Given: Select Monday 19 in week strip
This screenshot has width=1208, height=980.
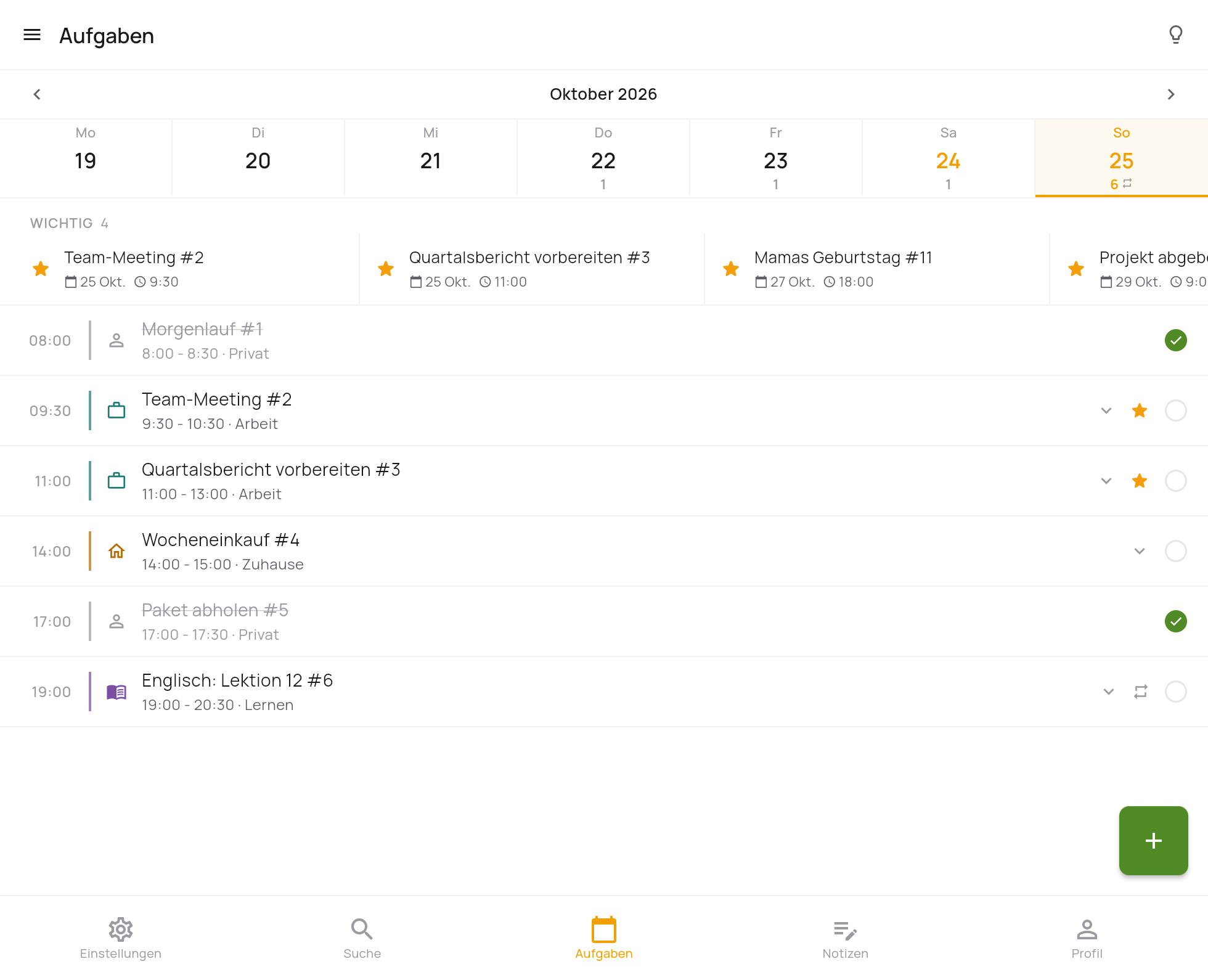Looking at the screenshot, I should (86, 158).
